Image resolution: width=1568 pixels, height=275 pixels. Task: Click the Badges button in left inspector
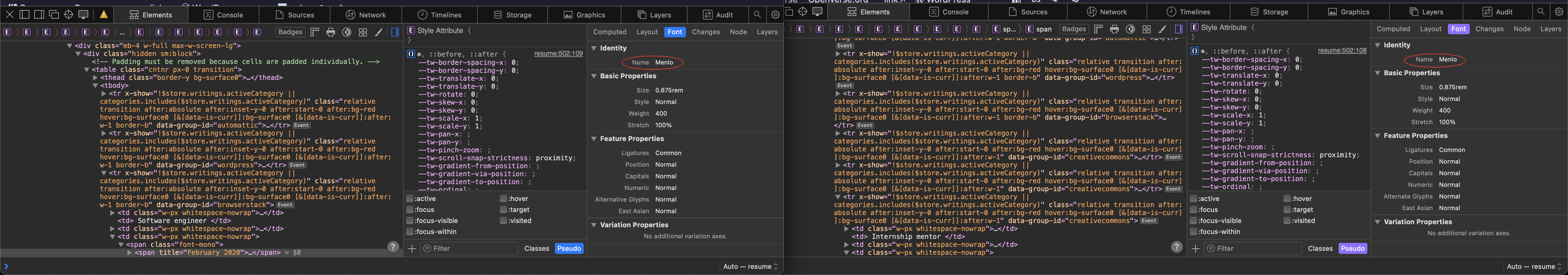pyautogui.click(x=290, y=32)
